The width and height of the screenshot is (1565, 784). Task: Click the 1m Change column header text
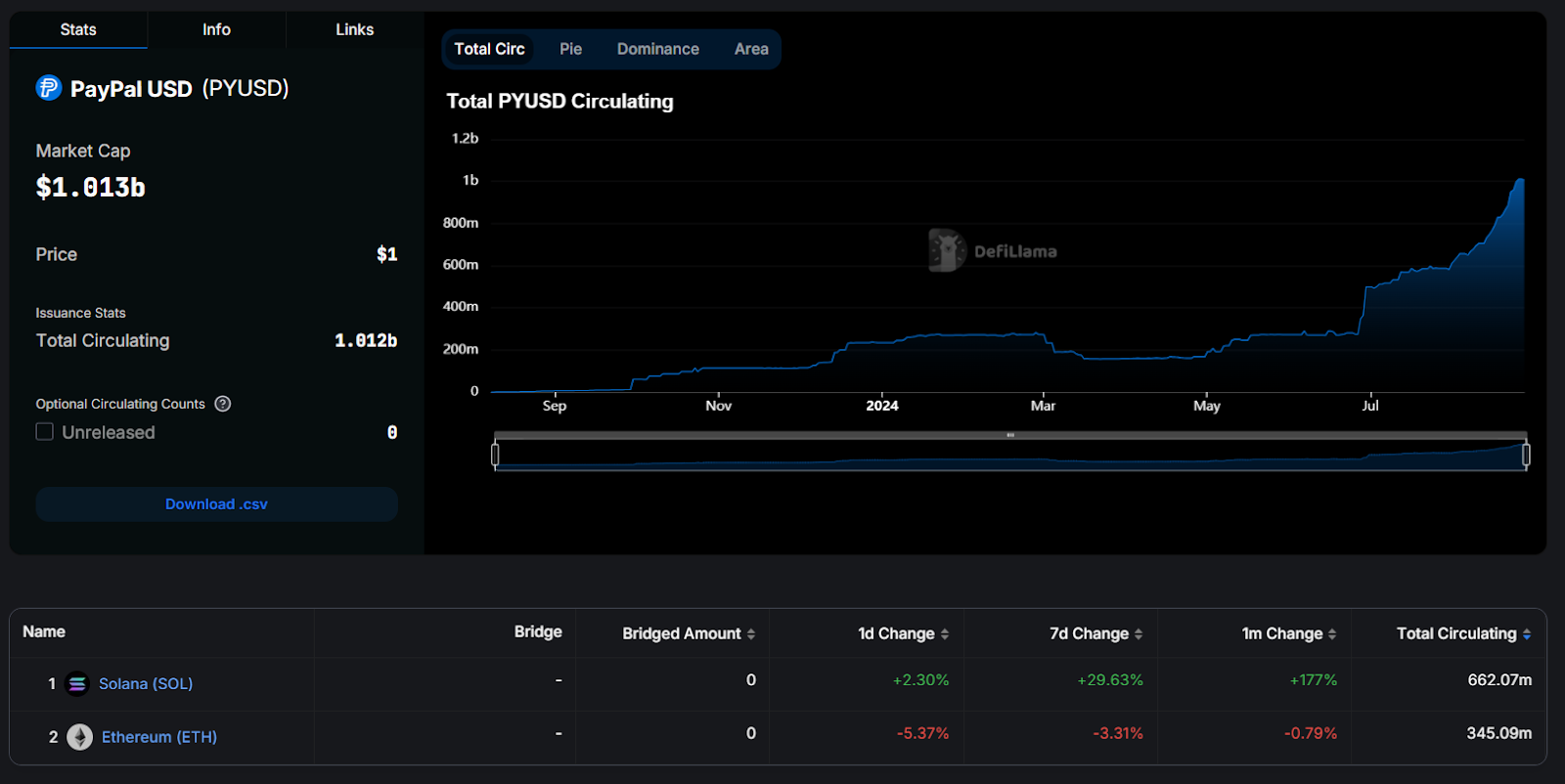coord(1282,633)
